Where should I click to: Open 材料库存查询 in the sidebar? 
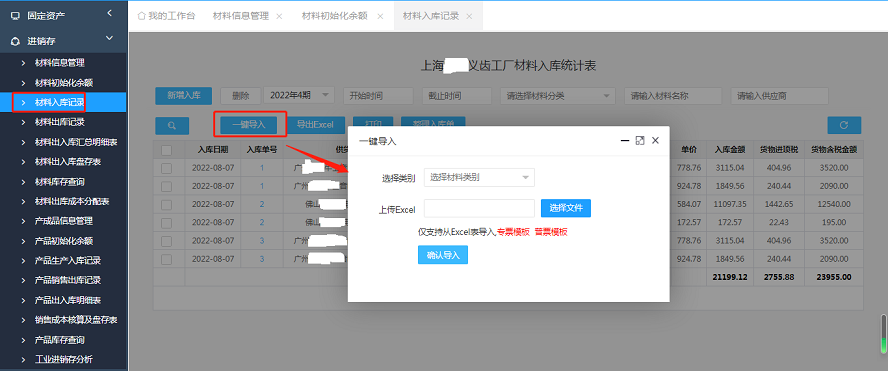click(x=59, y=182)
